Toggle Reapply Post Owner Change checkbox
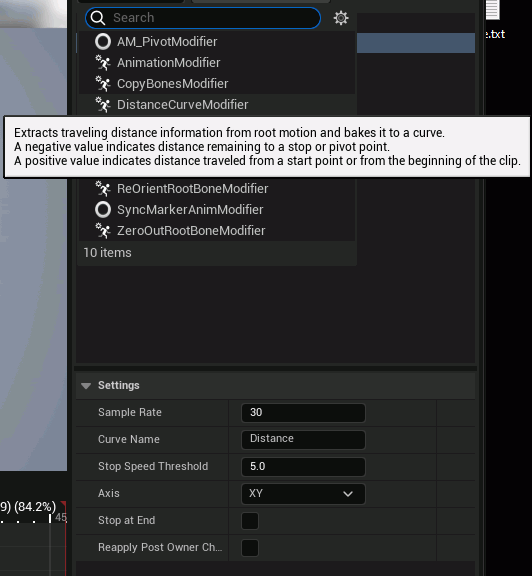The image size is (532, 576). (250, 548)
